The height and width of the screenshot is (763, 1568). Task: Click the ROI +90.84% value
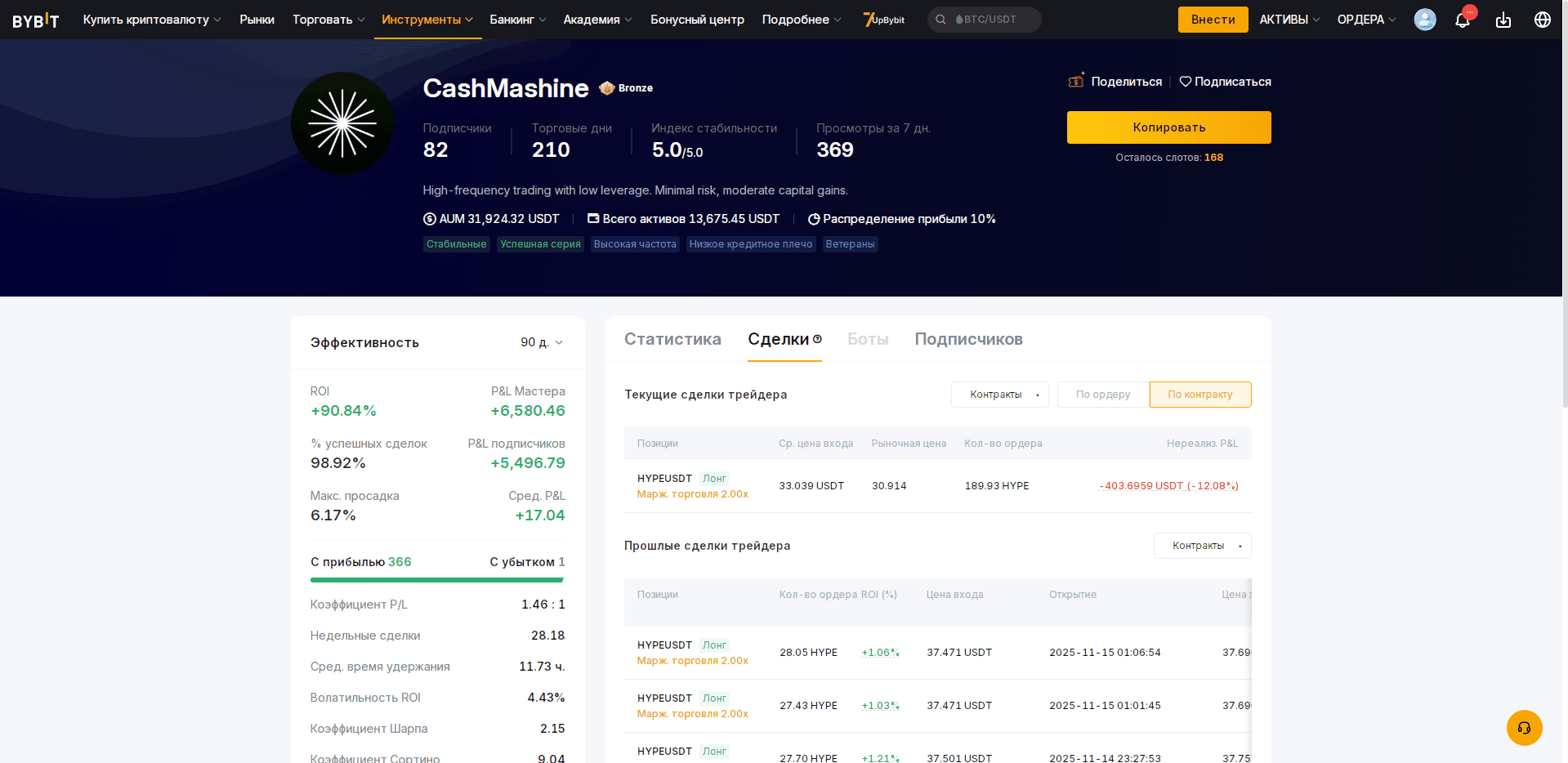tap(343, 411)
